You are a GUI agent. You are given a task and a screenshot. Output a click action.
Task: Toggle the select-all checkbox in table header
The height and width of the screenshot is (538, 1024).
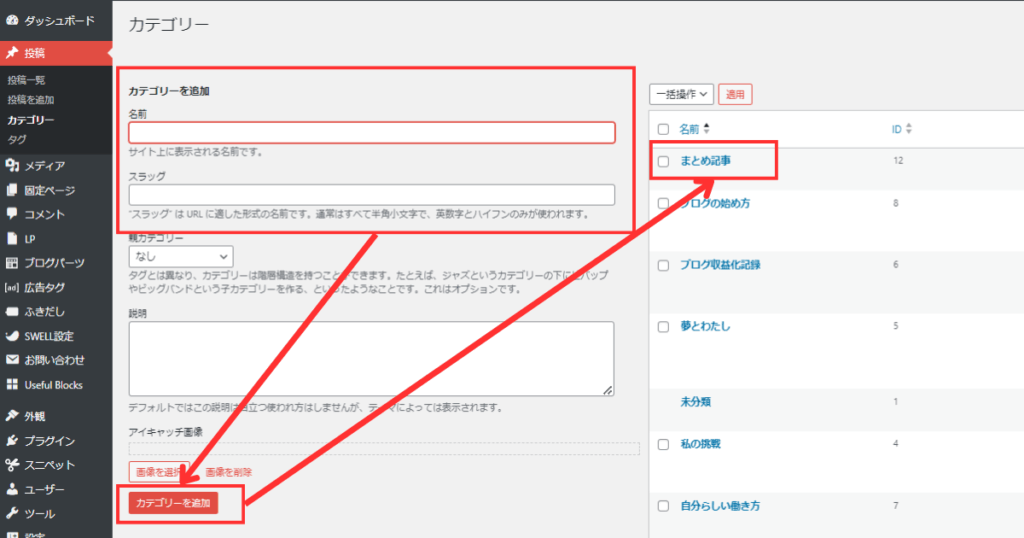click(x=663, y=129)
